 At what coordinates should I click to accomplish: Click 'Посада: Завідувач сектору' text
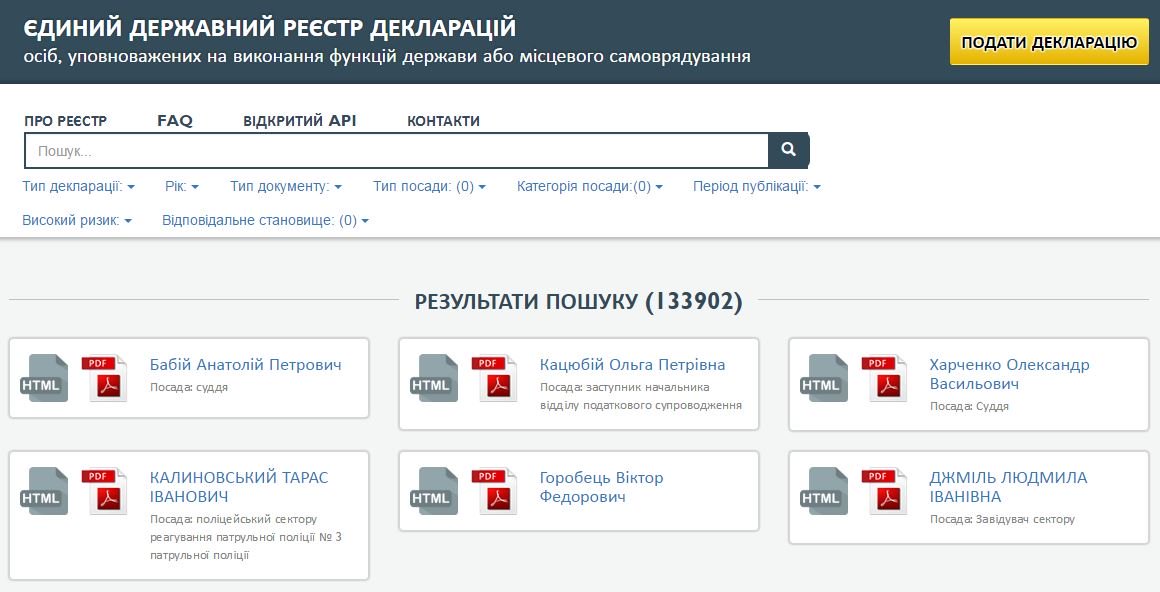(1002, 519)
